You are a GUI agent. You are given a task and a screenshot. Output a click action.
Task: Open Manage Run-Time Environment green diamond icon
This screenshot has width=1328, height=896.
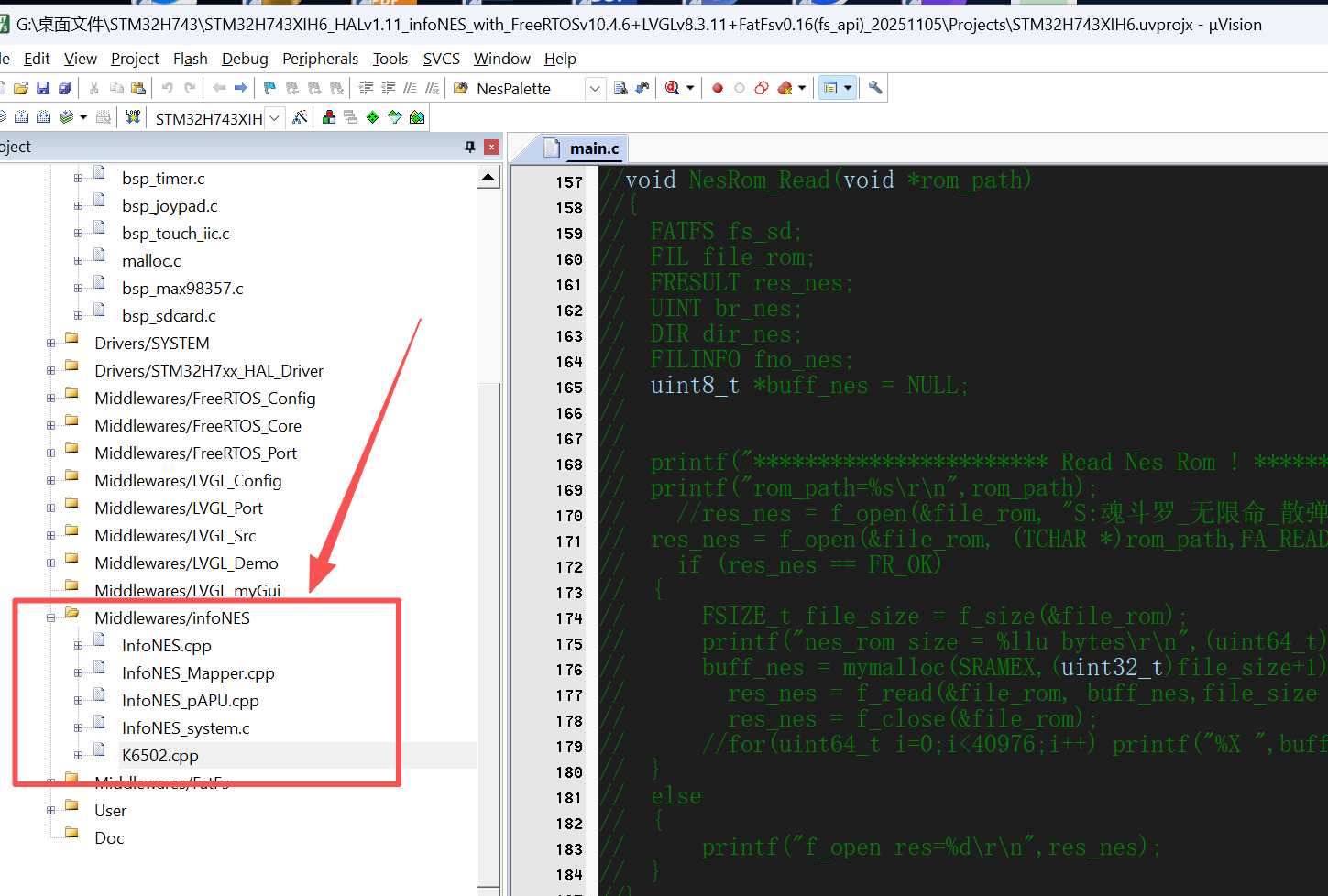(372, 117)
